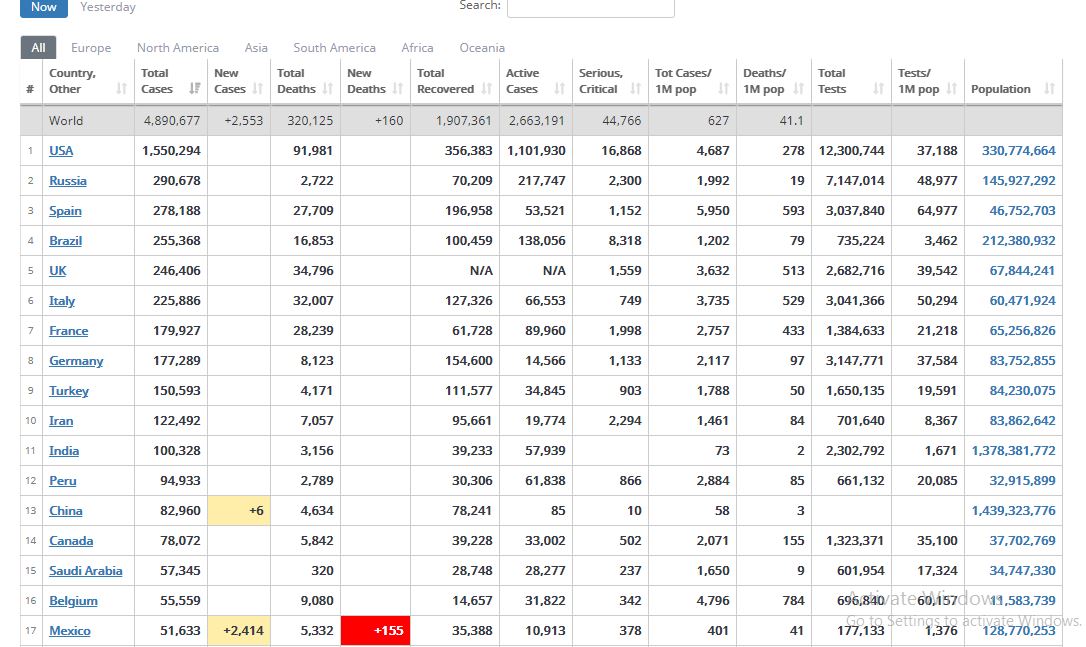
Task: Open the USA country link
Action: tap(61, 151)
